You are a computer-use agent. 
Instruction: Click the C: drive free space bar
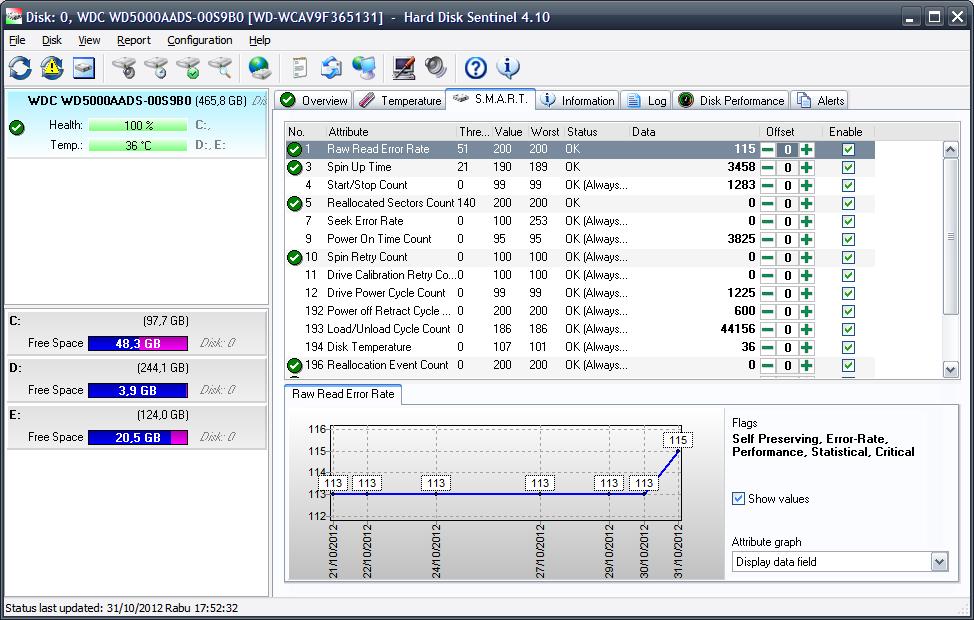click(138, 344)
